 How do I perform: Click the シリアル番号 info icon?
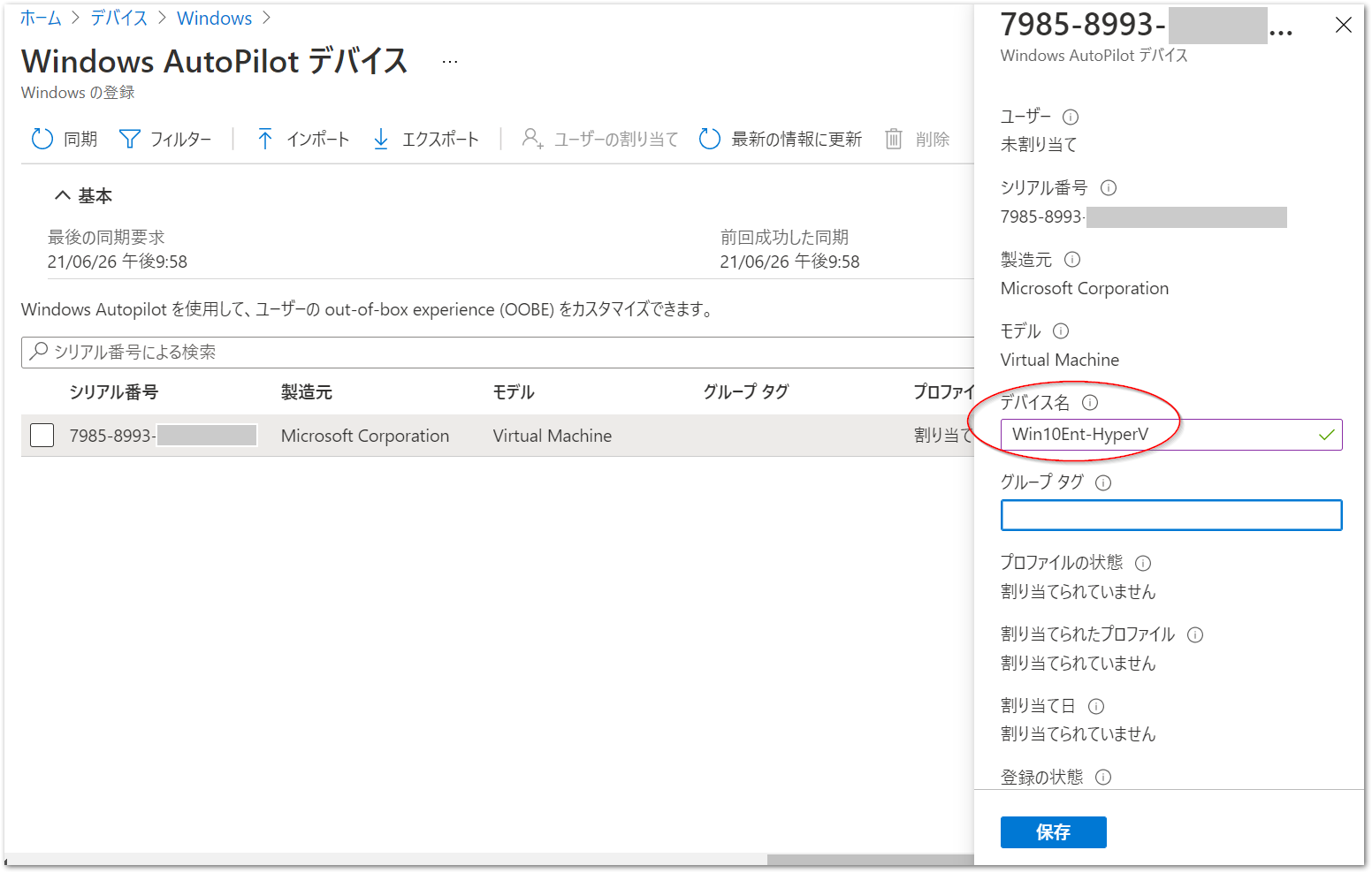click(x=1109, y=187)
